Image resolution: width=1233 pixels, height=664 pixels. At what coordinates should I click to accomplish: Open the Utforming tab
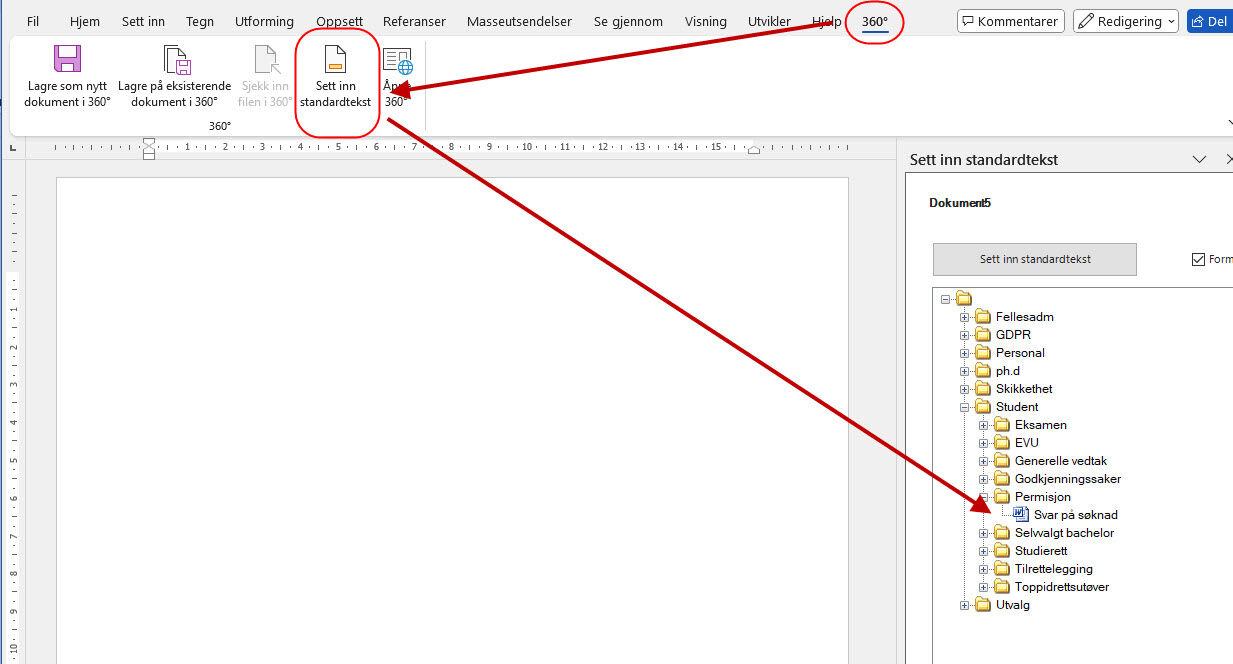(264, 21)
